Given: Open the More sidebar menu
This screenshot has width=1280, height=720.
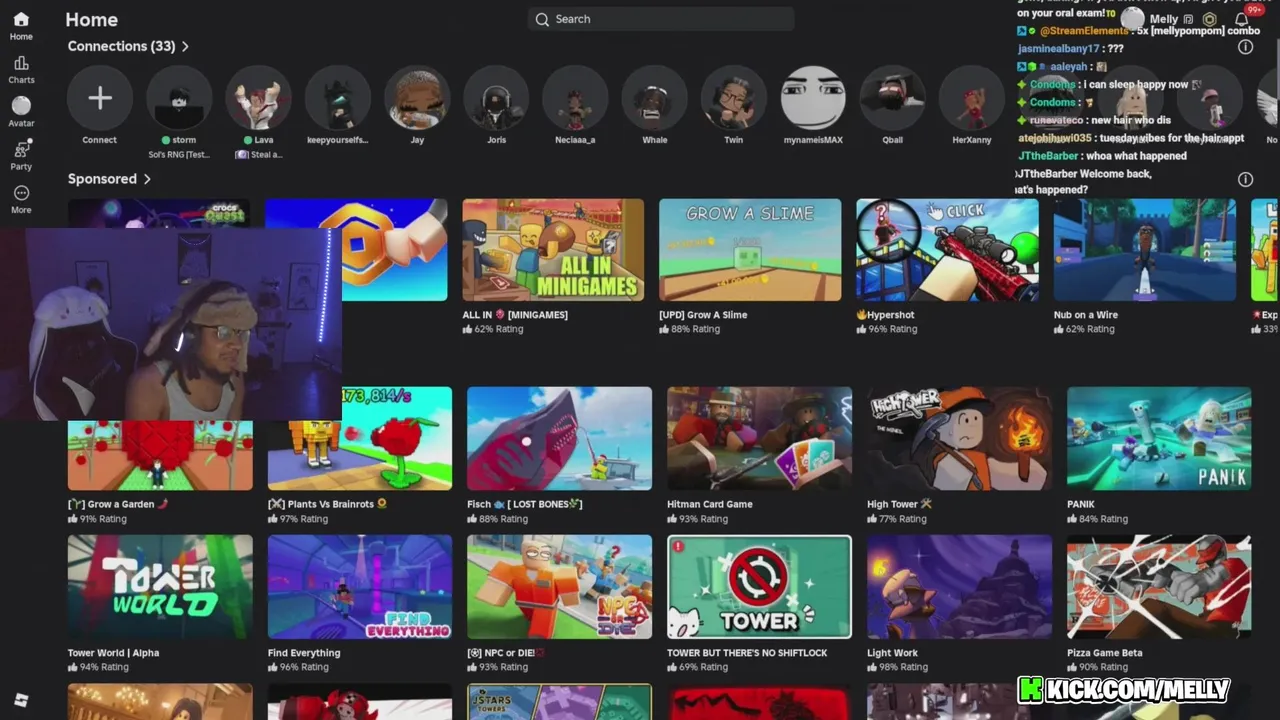Looking at the screenshot, I should tap(21, 199).
